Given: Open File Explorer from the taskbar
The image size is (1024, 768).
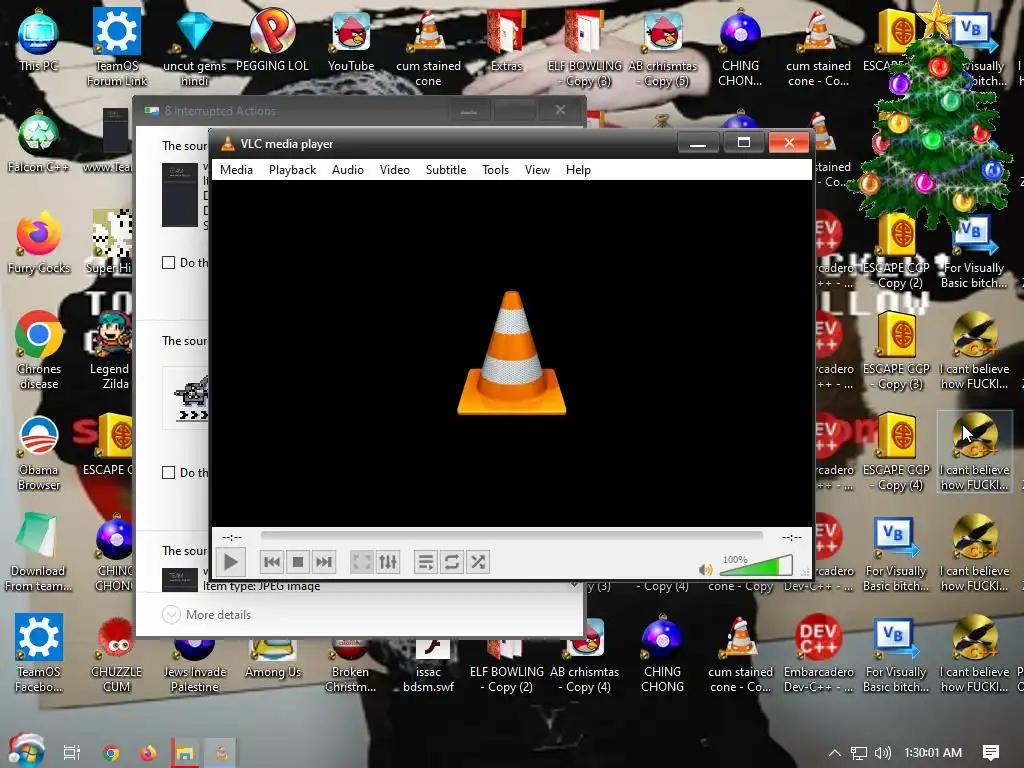Looking at the screenshot, I should pyautogui.click(x=184, y=752).
